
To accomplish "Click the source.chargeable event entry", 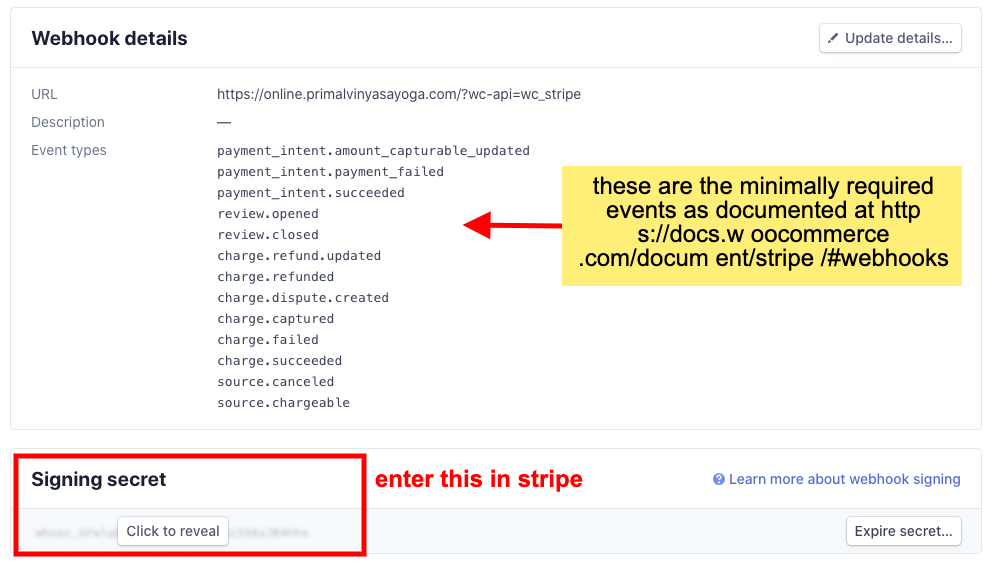I will coord(283,403).
